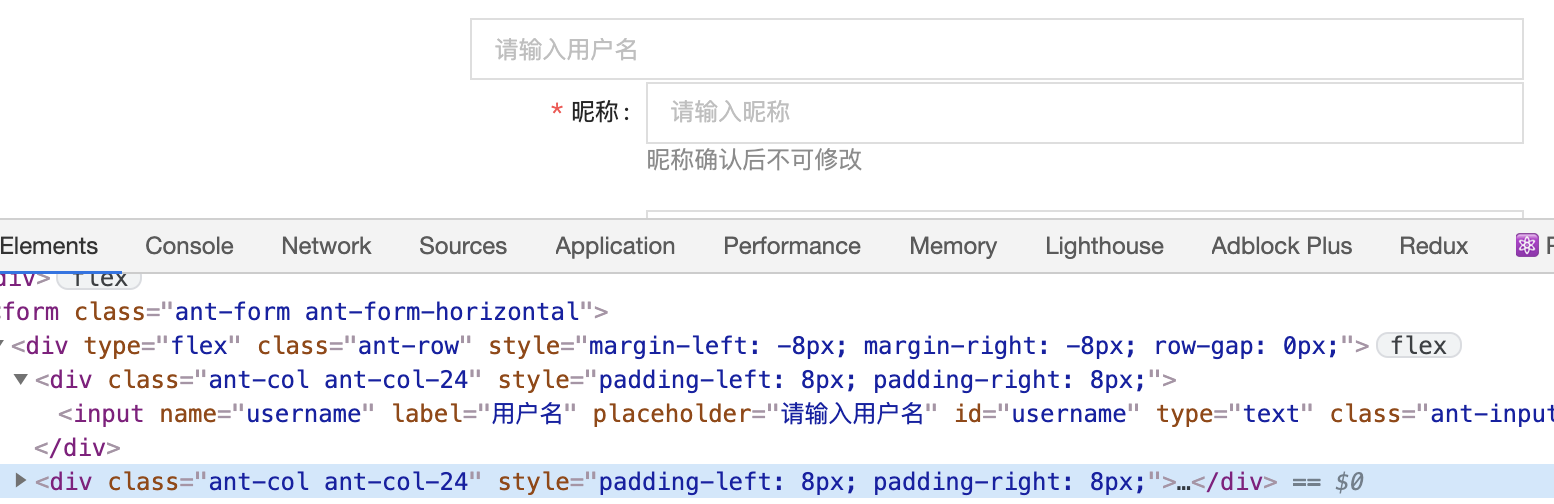
Task: Open the Lighthouse tab
Action: [1104, 246]
